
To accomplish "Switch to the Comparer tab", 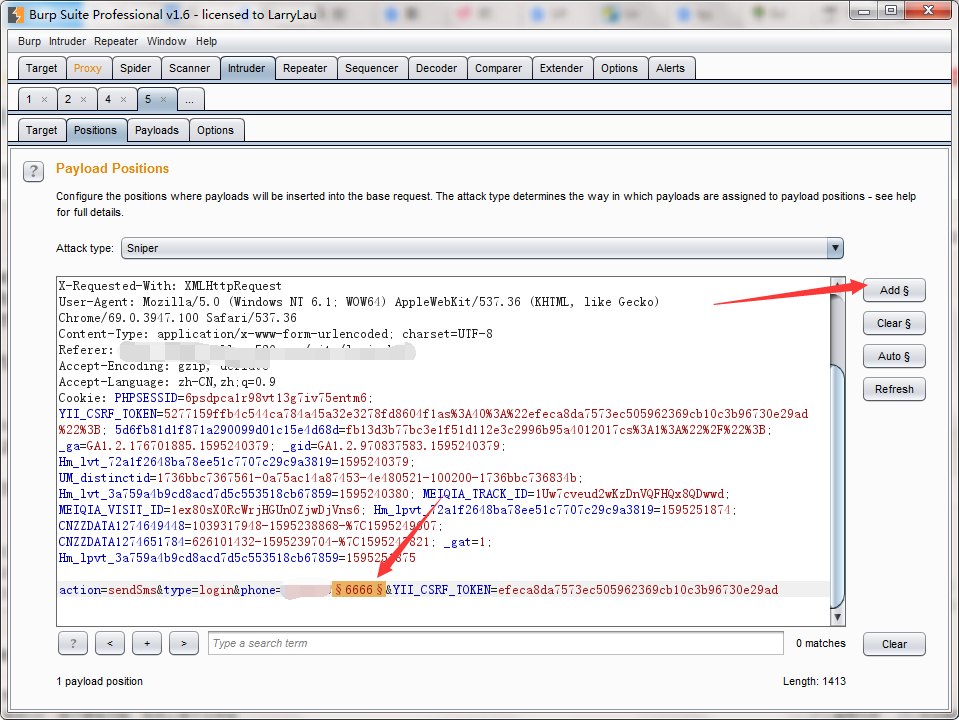I will (498, 68).
